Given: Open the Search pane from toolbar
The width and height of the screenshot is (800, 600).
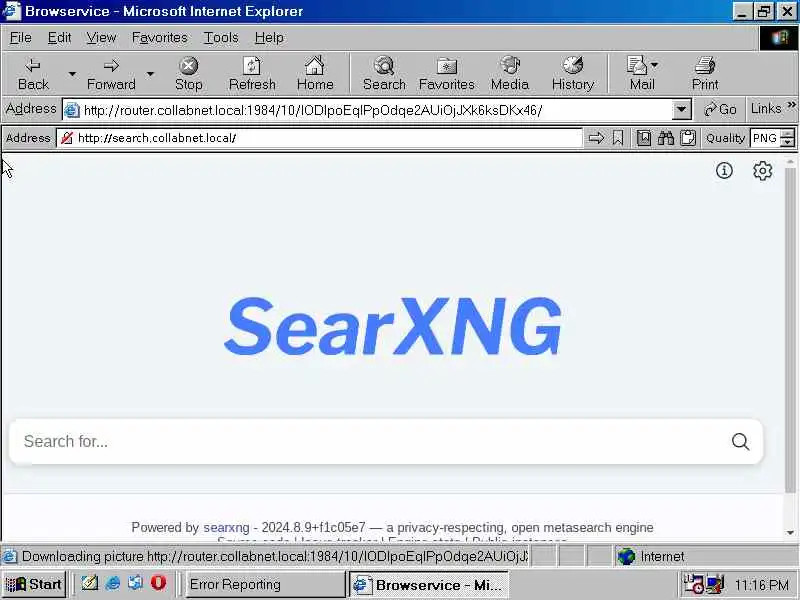Looking at the screenshot, I should [384, 74].
